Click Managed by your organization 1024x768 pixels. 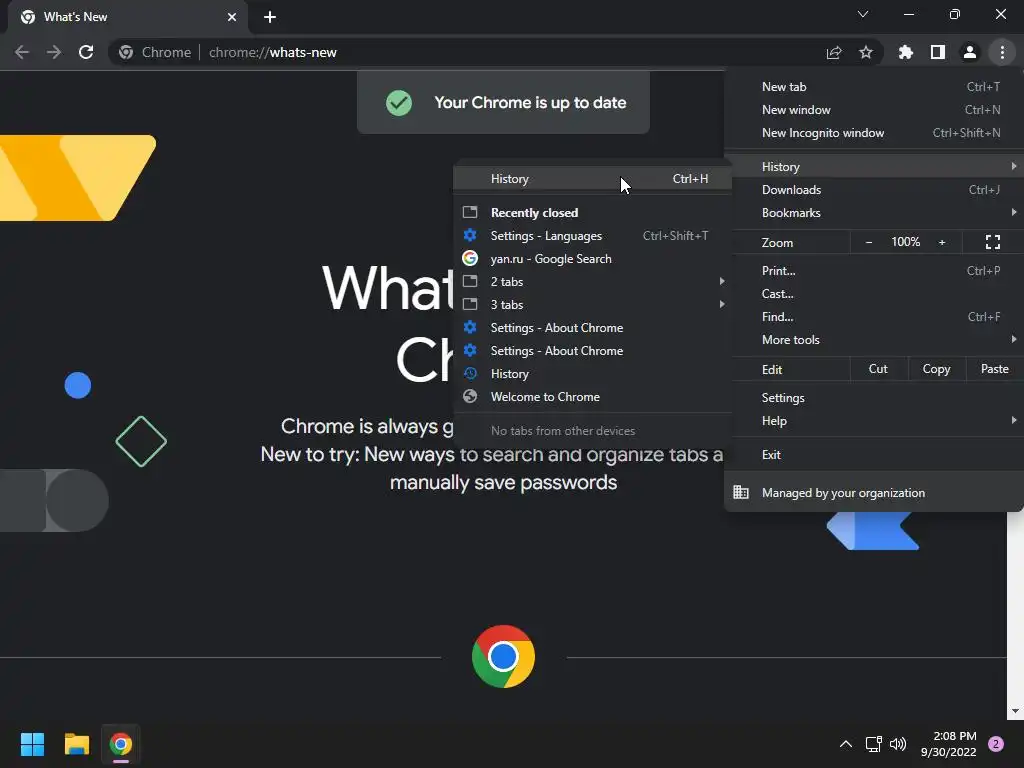click(x=876, y=492)
